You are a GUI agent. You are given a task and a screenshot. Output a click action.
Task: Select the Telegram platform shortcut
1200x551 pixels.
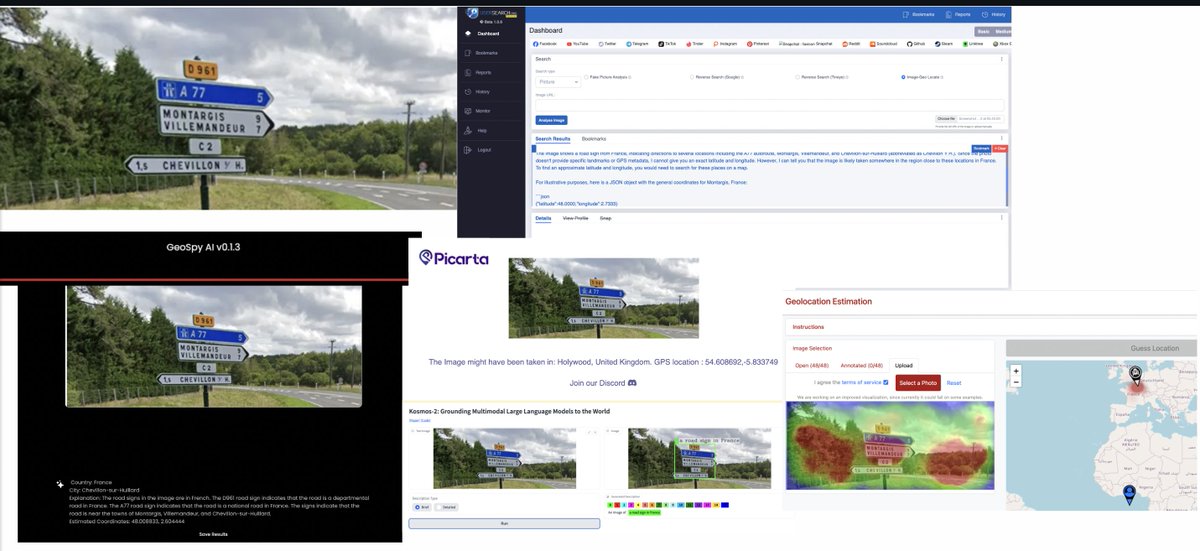pos(638,44)
